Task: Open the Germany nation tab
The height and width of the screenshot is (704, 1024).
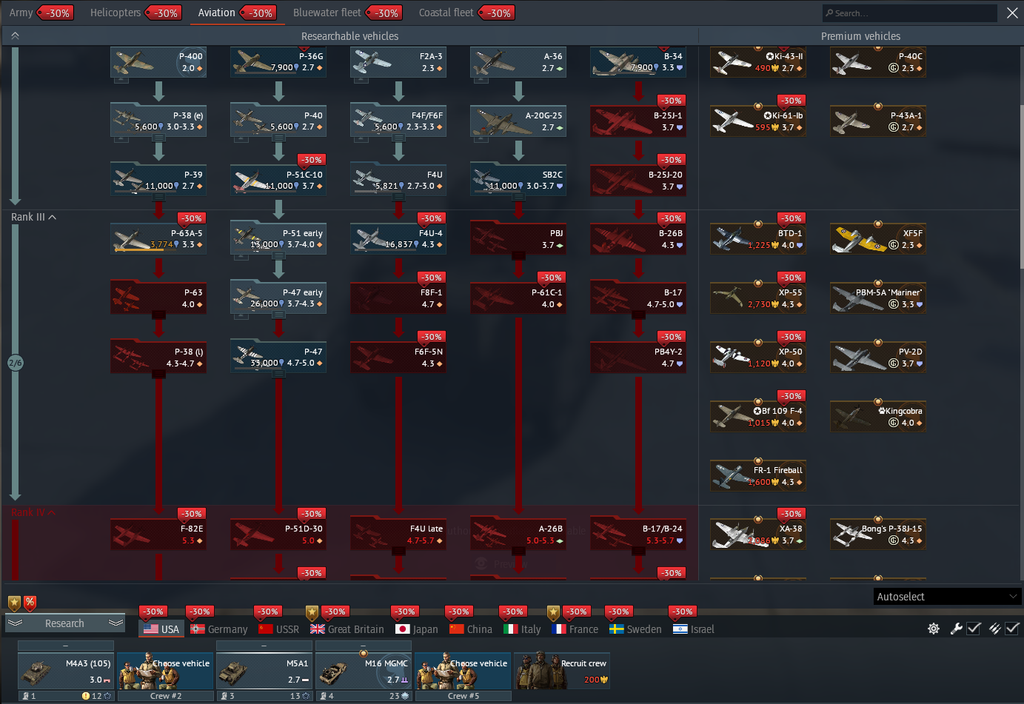Action: [x=219, y=629]
